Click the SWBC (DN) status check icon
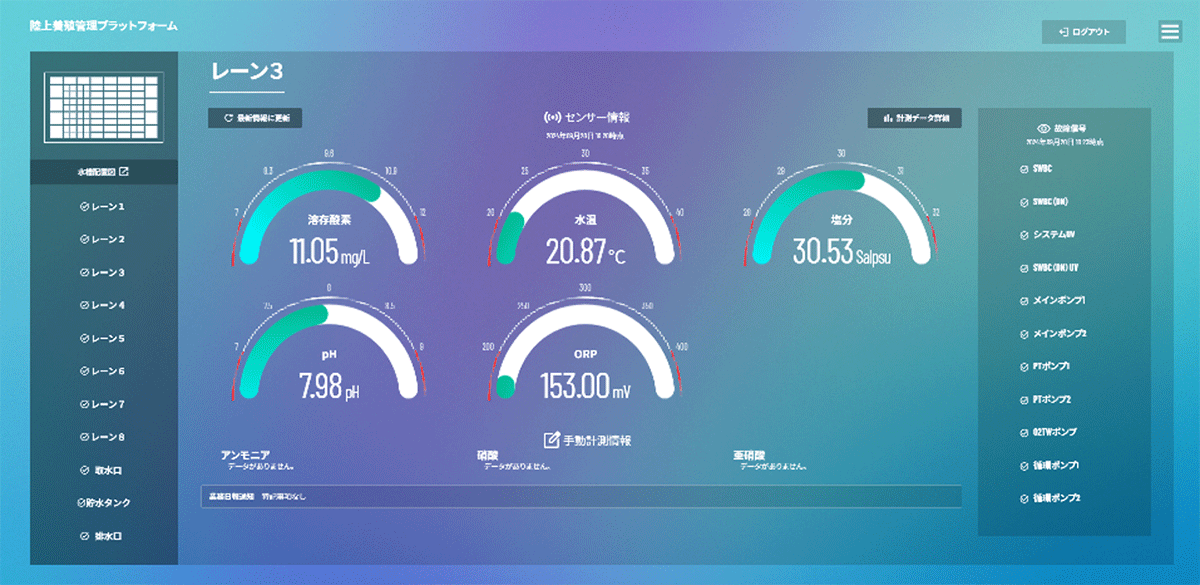The height and width of the screenshot is (585, 1200). [x=1024, y=201]
